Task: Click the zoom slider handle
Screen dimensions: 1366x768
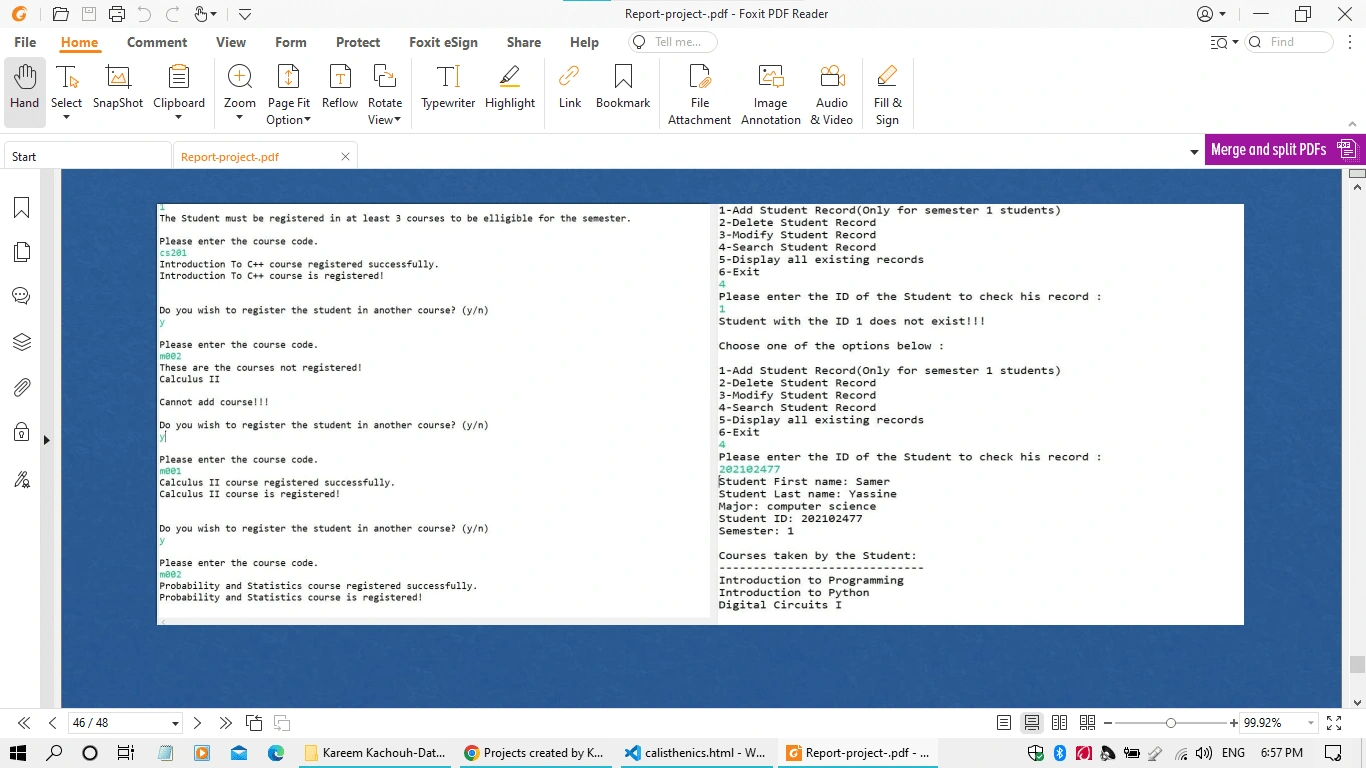Action: click(x=1170, y=723)
